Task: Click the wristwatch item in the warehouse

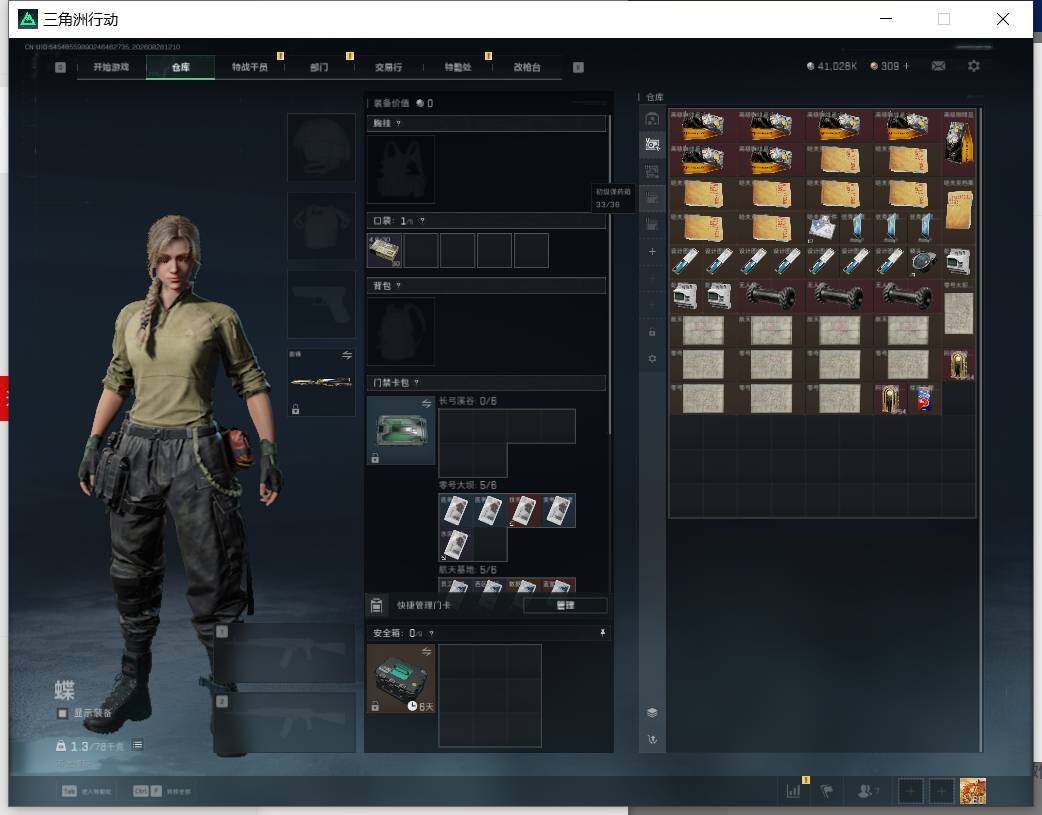Action: click(x=924, y=262)
